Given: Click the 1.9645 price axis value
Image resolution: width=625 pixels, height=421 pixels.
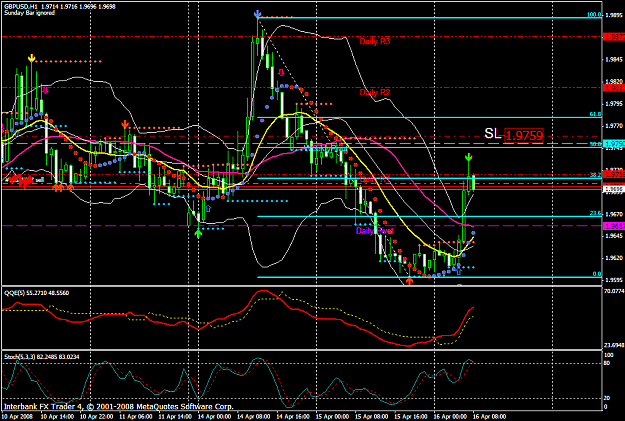Looking at the screenshot, I should click(613, 236).
